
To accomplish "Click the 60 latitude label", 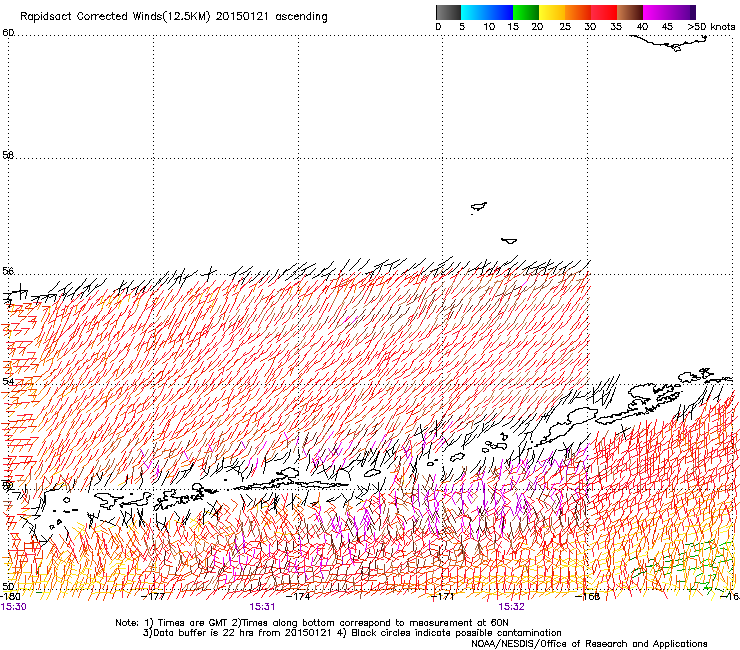I will coord(8,33).
